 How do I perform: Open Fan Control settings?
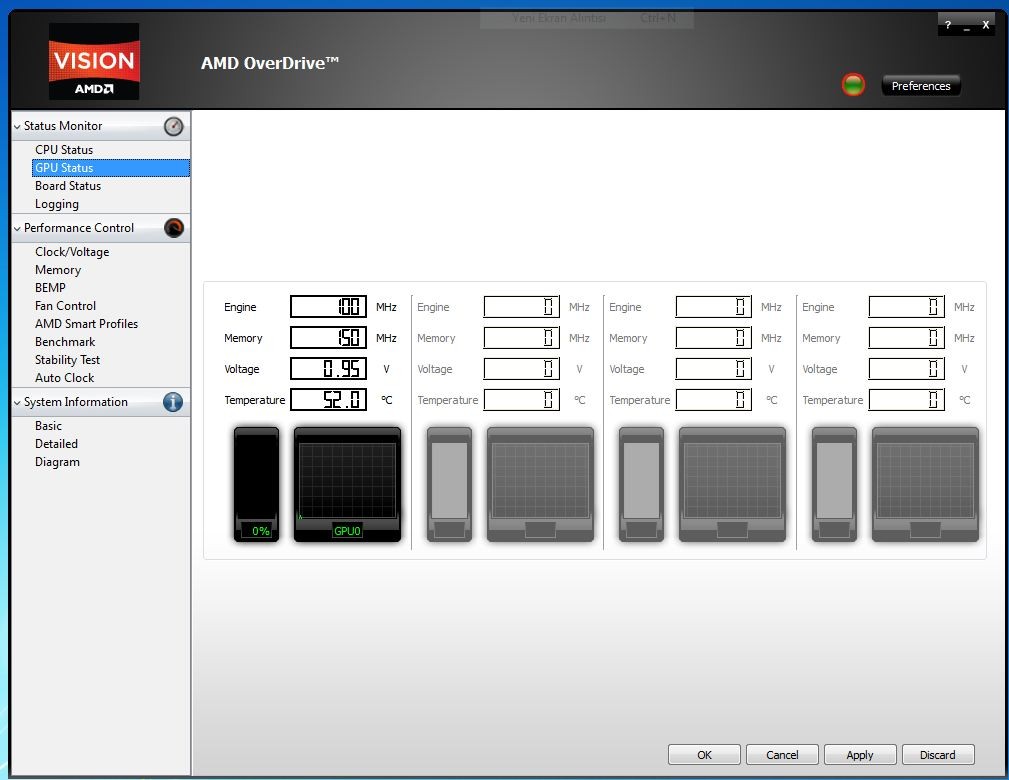pos(65,306)
